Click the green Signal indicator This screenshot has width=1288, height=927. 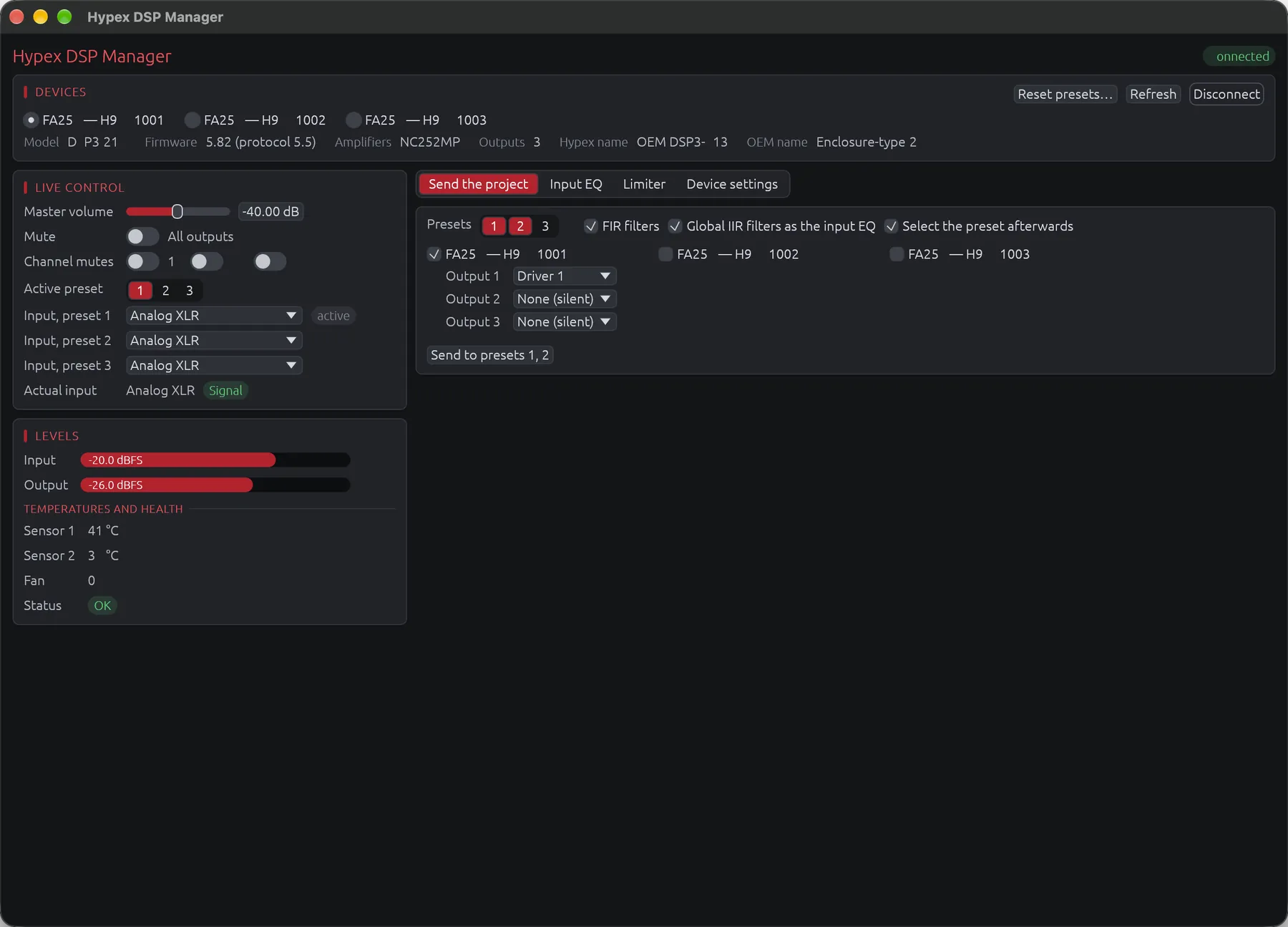point(225,391)
